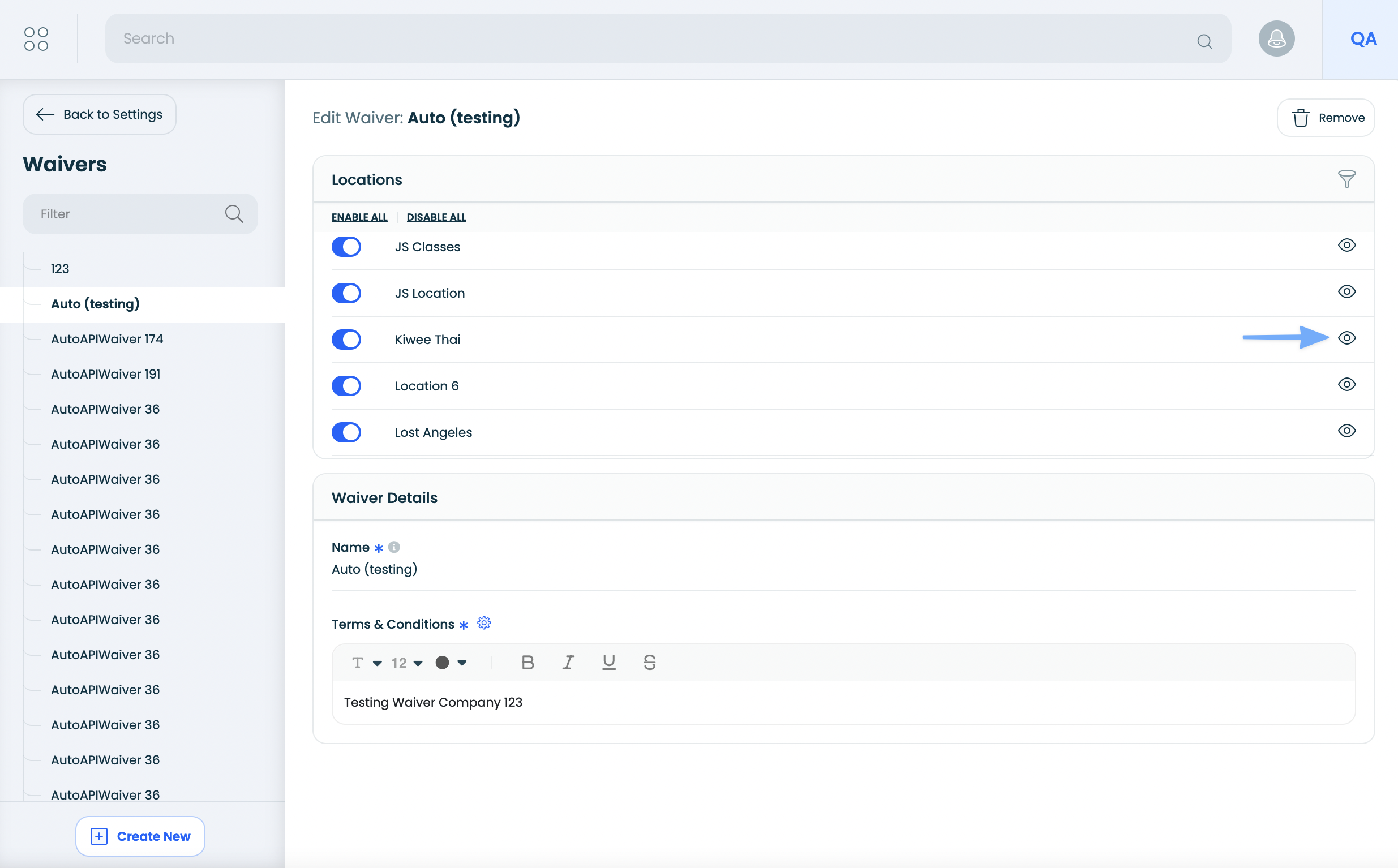This screenshot has height=868, width=1398.
Task: Open the font size 12 dropdown
Action: [x=406, y=663]
